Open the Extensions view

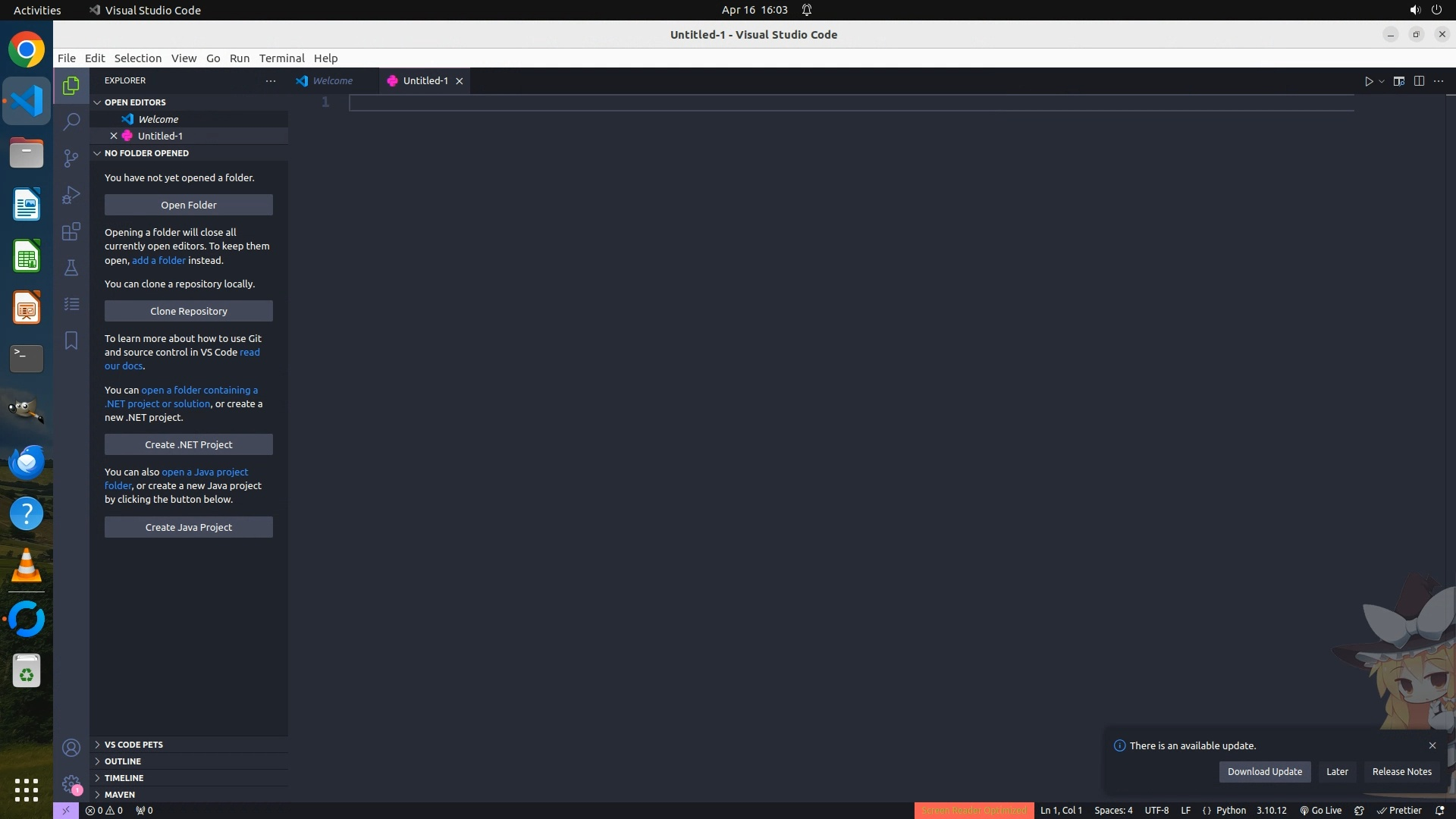[71, 231]
